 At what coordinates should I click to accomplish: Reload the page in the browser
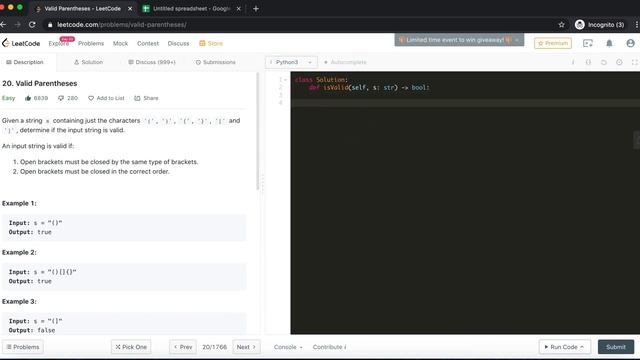click(x=32, y=25)
